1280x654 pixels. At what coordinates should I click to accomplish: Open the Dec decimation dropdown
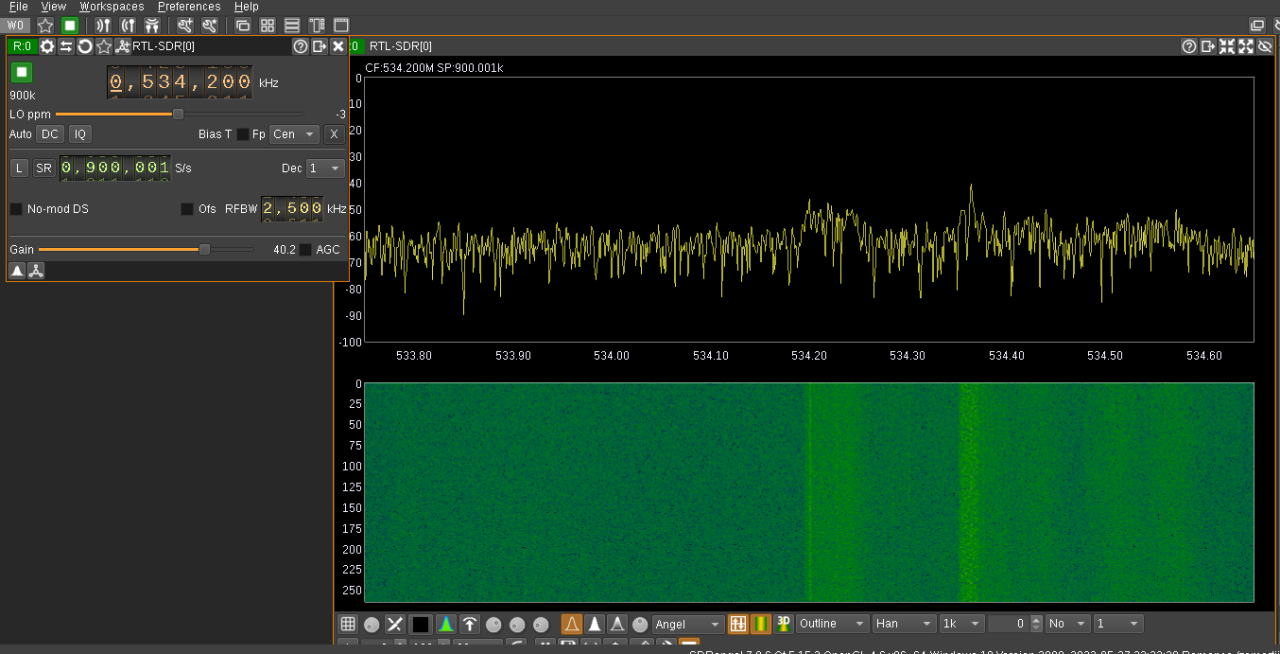coord(325,168)
